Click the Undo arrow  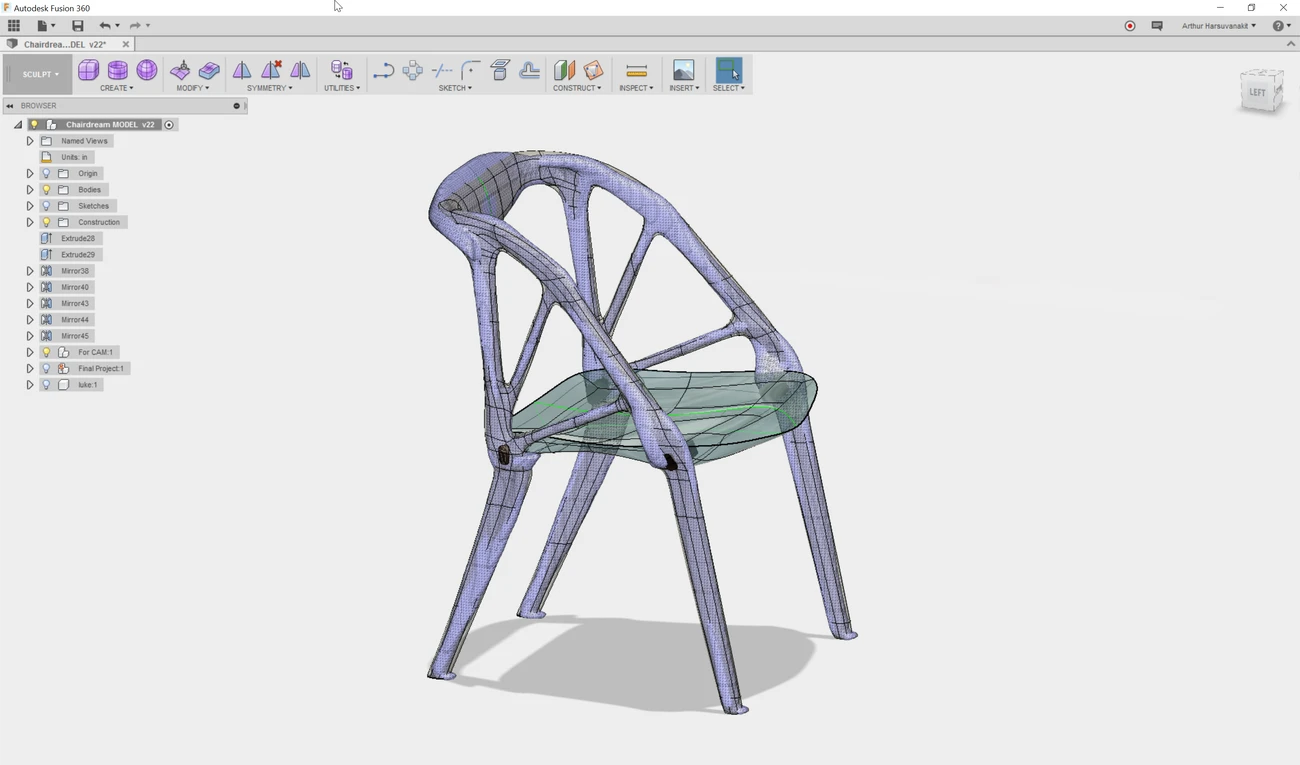(x=104, y=26)
